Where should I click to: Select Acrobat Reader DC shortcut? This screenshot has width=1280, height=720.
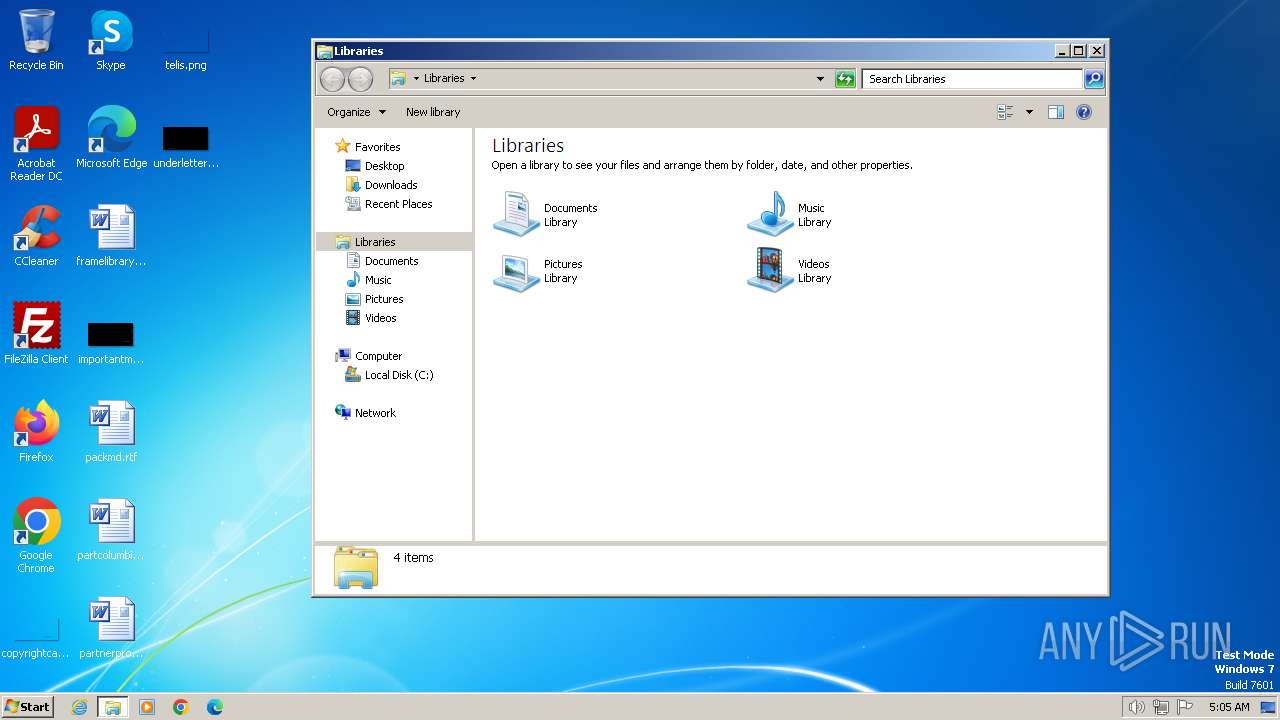[x=36, y=144]
